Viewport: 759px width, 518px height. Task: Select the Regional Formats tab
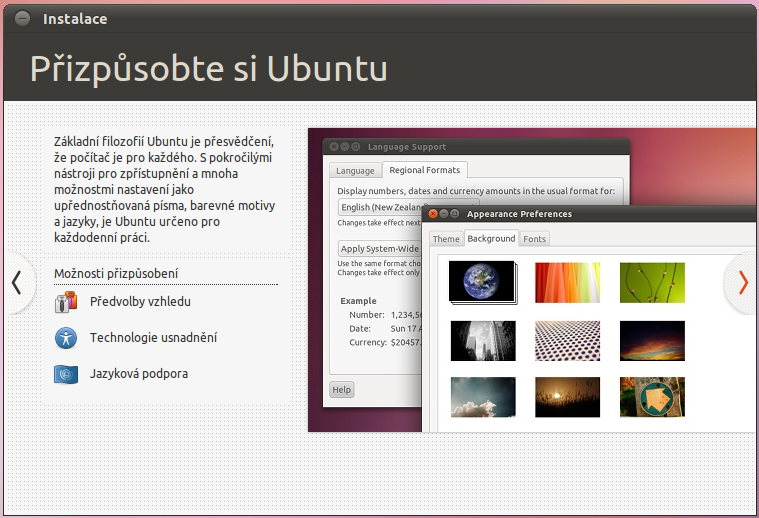point(425,170)
